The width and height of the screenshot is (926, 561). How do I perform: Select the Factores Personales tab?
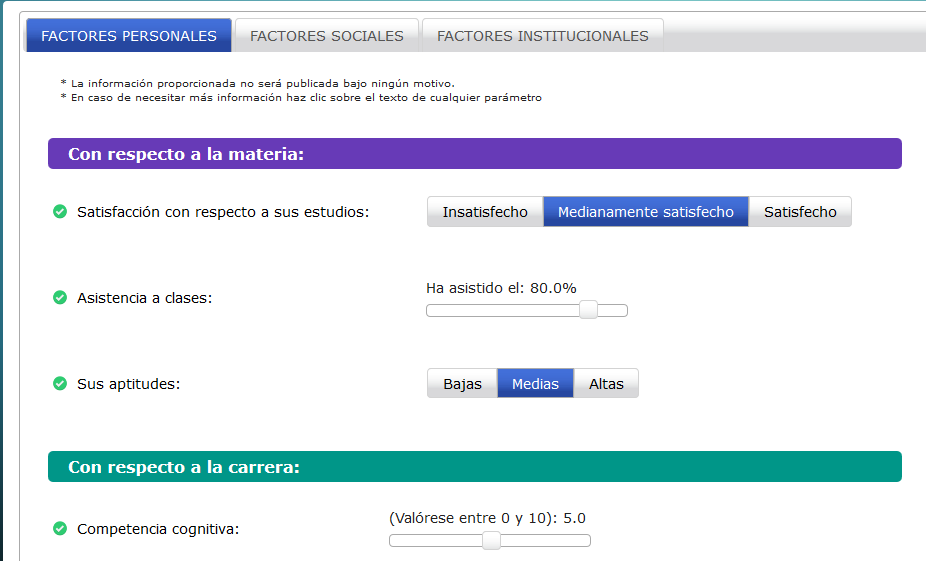pos(129,35)
